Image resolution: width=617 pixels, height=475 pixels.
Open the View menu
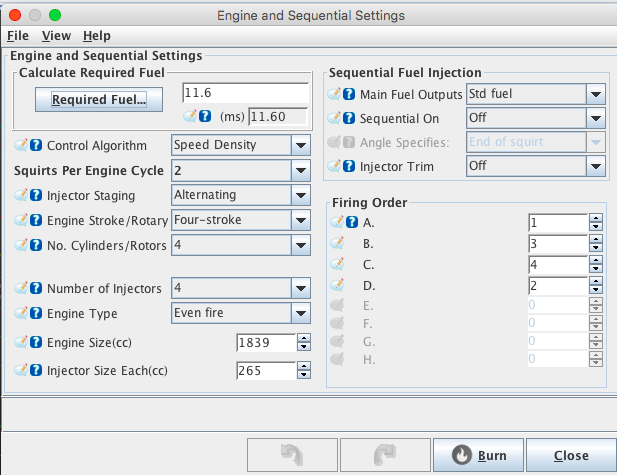pyautogui.click(x=56, y=35)
